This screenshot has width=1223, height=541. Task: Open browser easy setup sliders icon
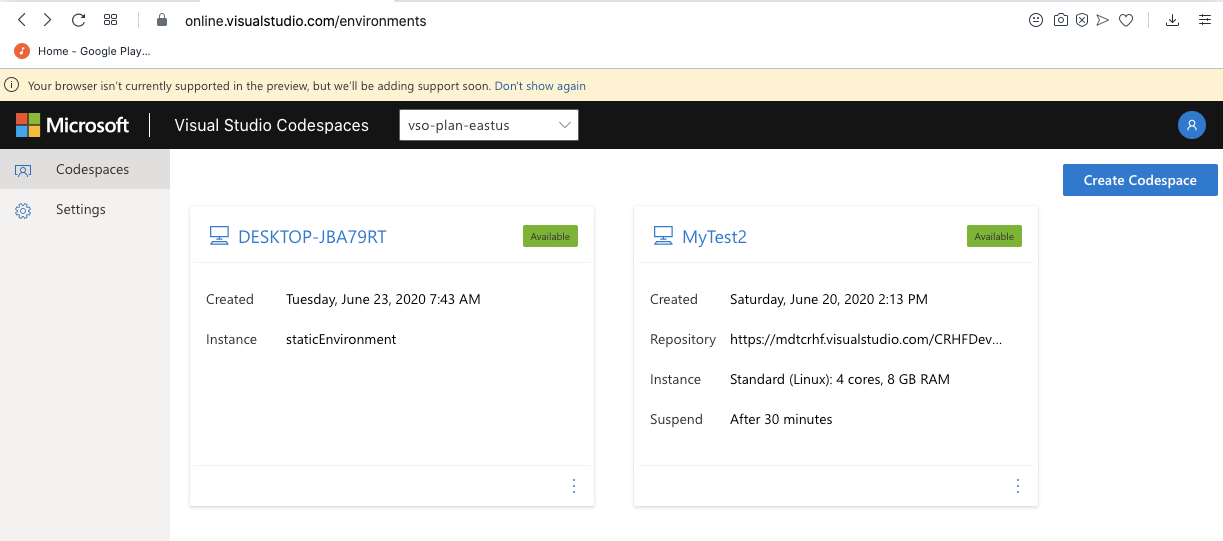coord(1205,20)
